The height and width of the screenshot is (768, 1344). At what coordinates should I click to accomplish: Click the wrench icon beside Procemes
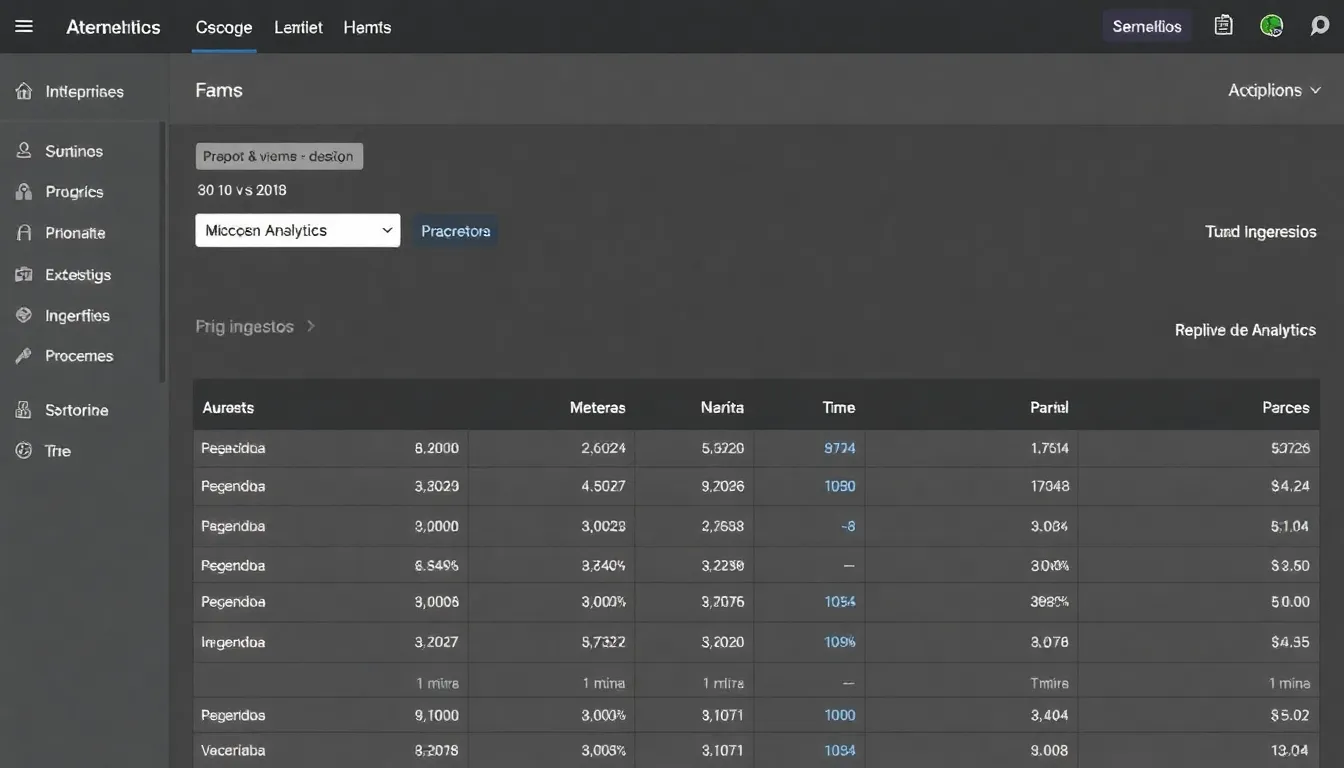[24, 355]
